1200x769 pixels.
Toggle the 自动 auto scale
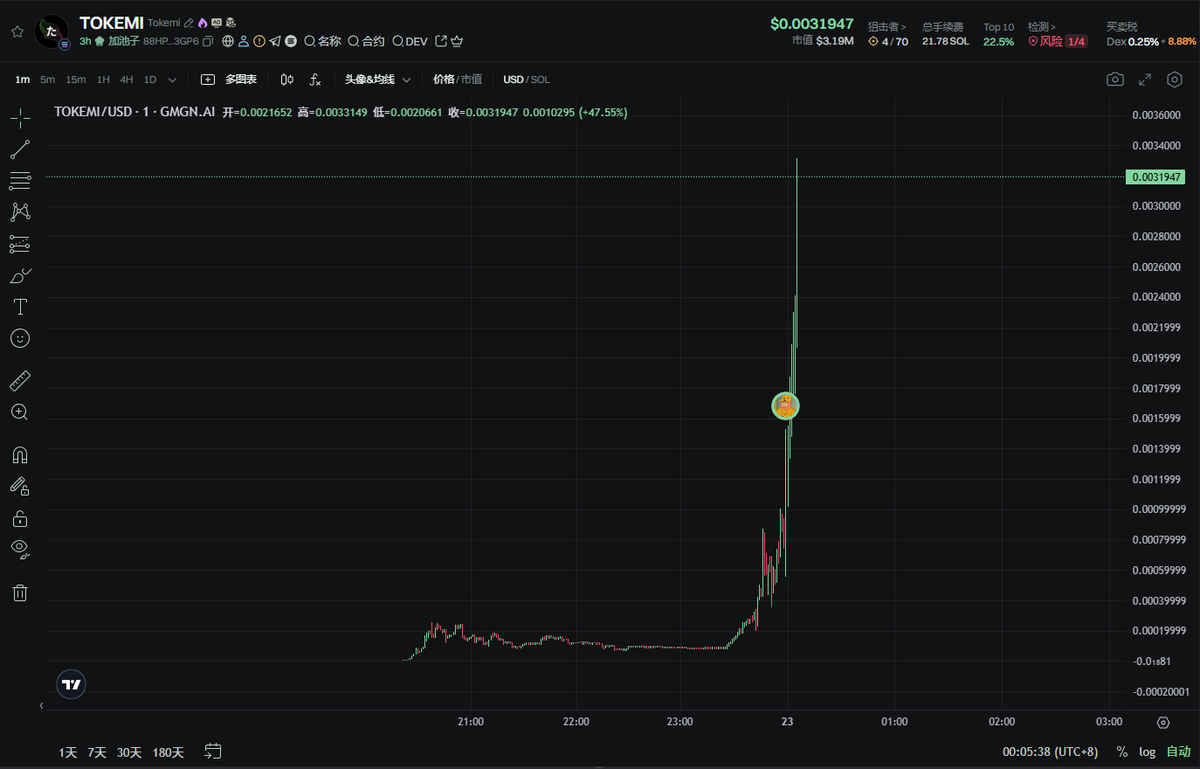(x=1178, y=752)
